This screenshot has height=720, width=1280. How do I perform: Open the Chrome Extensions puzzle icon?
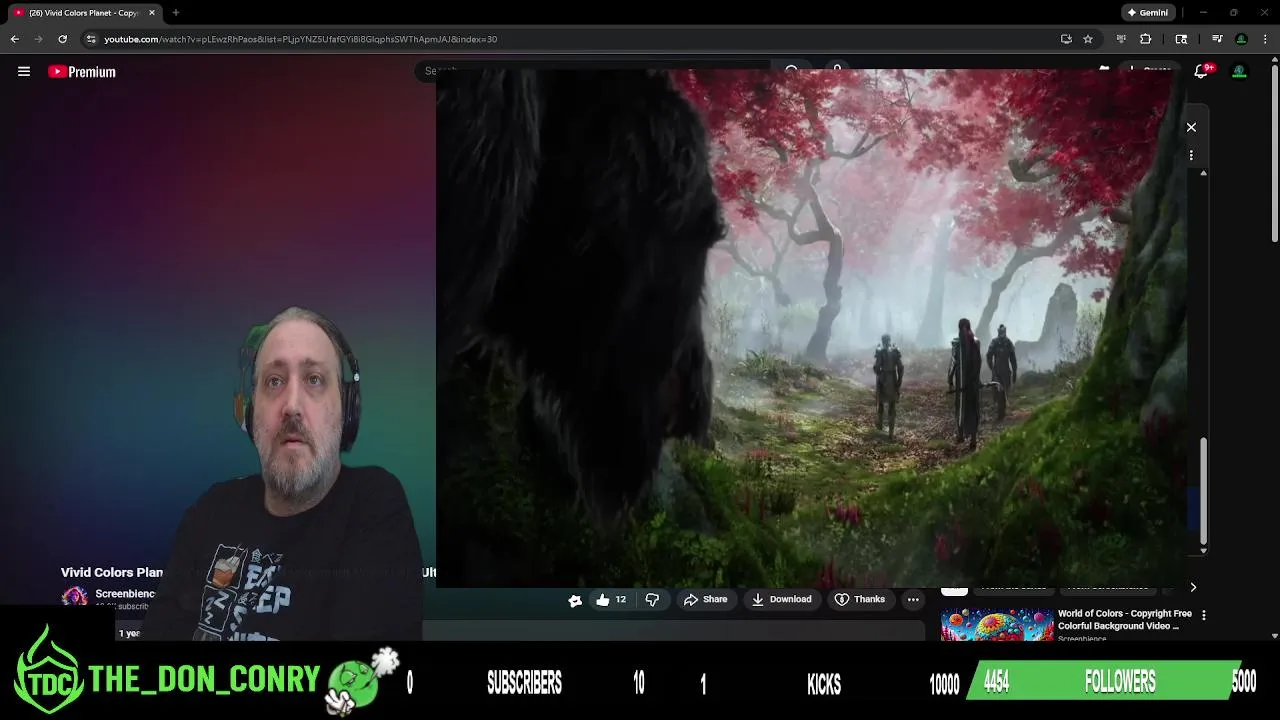point(1146,39)
